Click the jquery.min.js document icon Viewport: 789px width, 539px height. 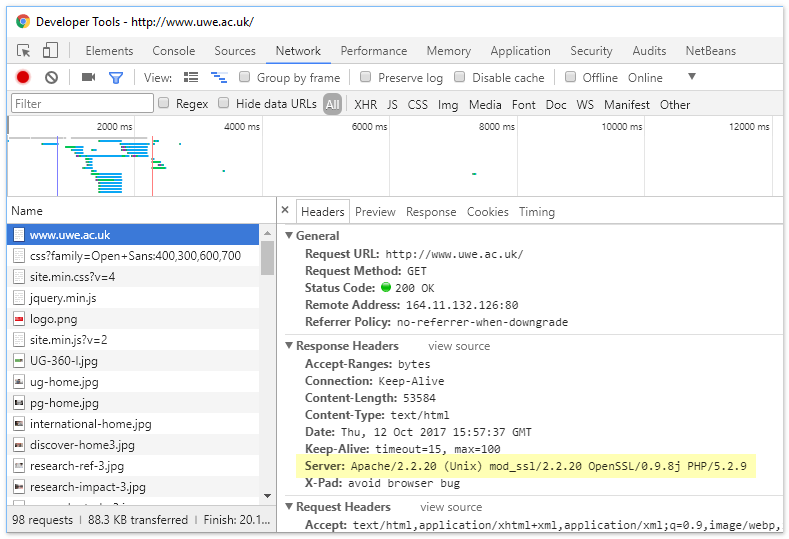tap(19, 298)
